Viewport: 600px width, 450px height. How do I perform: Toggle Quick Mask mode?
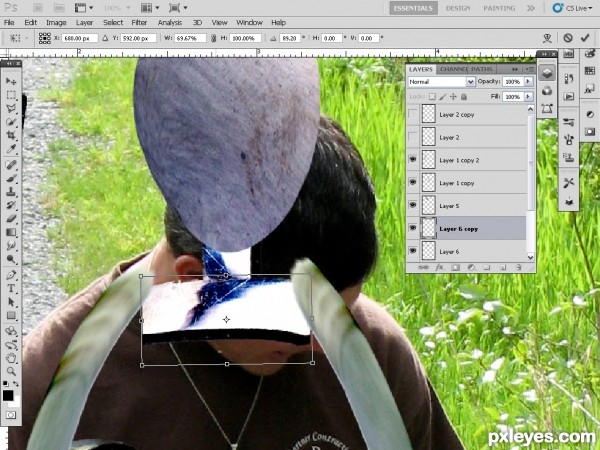coord(11,415)
